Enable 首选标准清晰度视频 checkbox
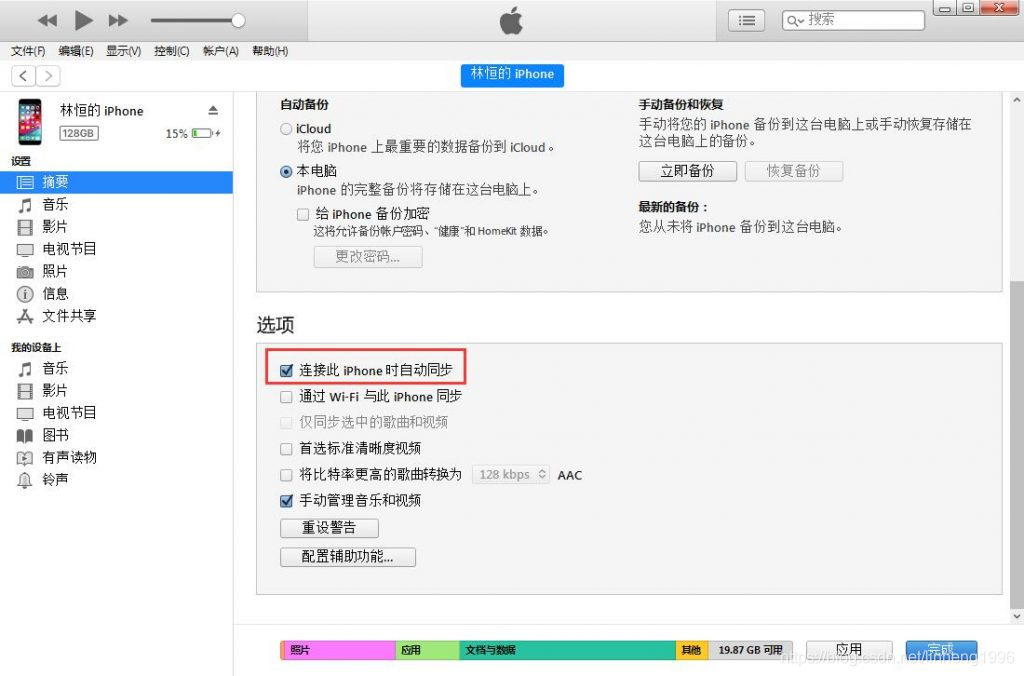 point(286,449)
